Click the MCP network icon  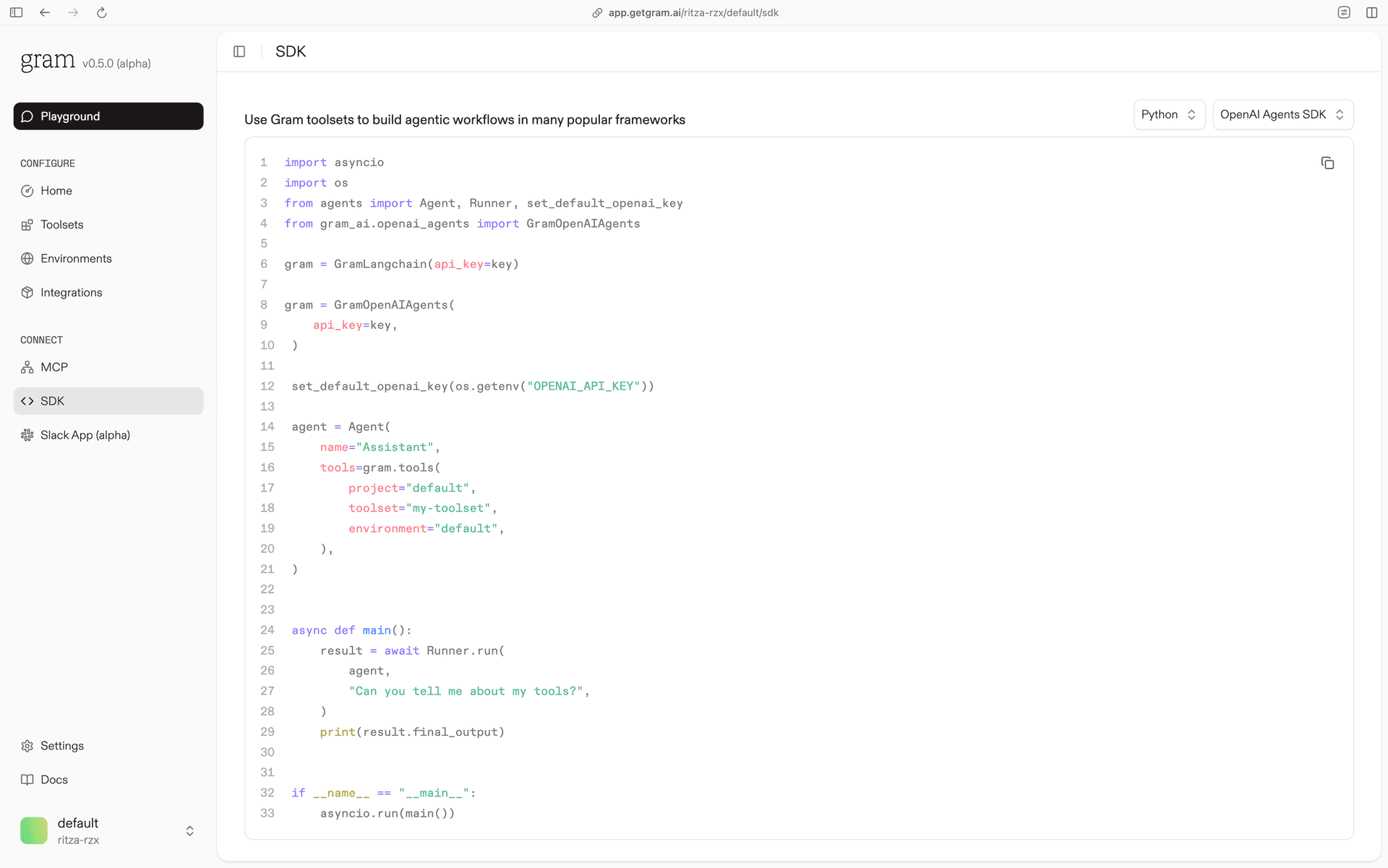tap(27, 367)
